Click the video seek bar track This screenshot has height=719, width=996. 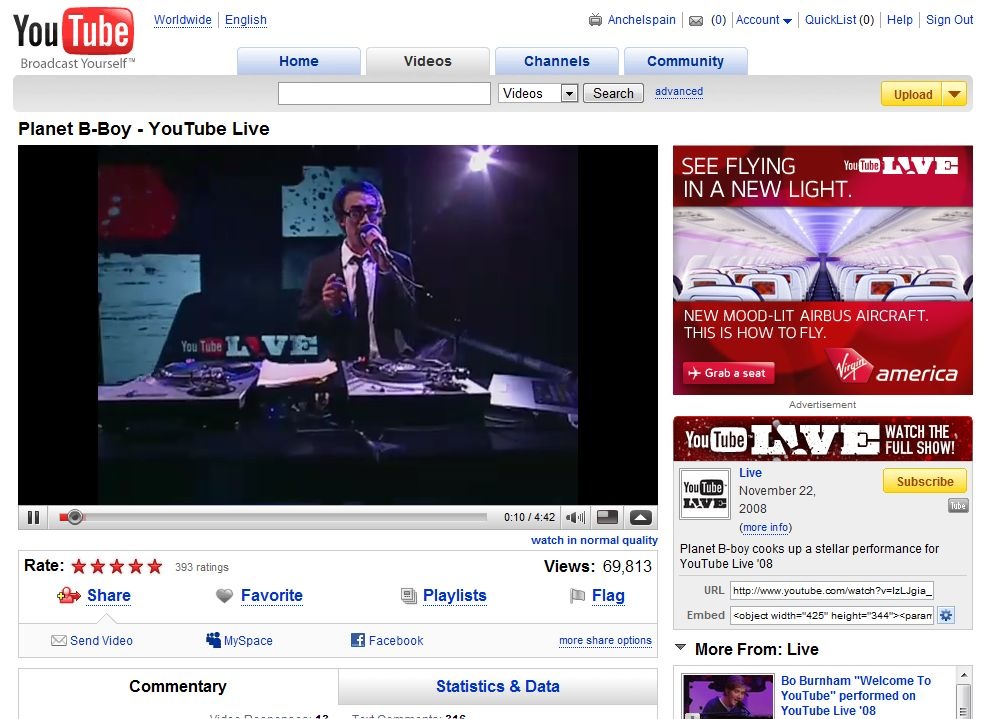click(273, 518)
